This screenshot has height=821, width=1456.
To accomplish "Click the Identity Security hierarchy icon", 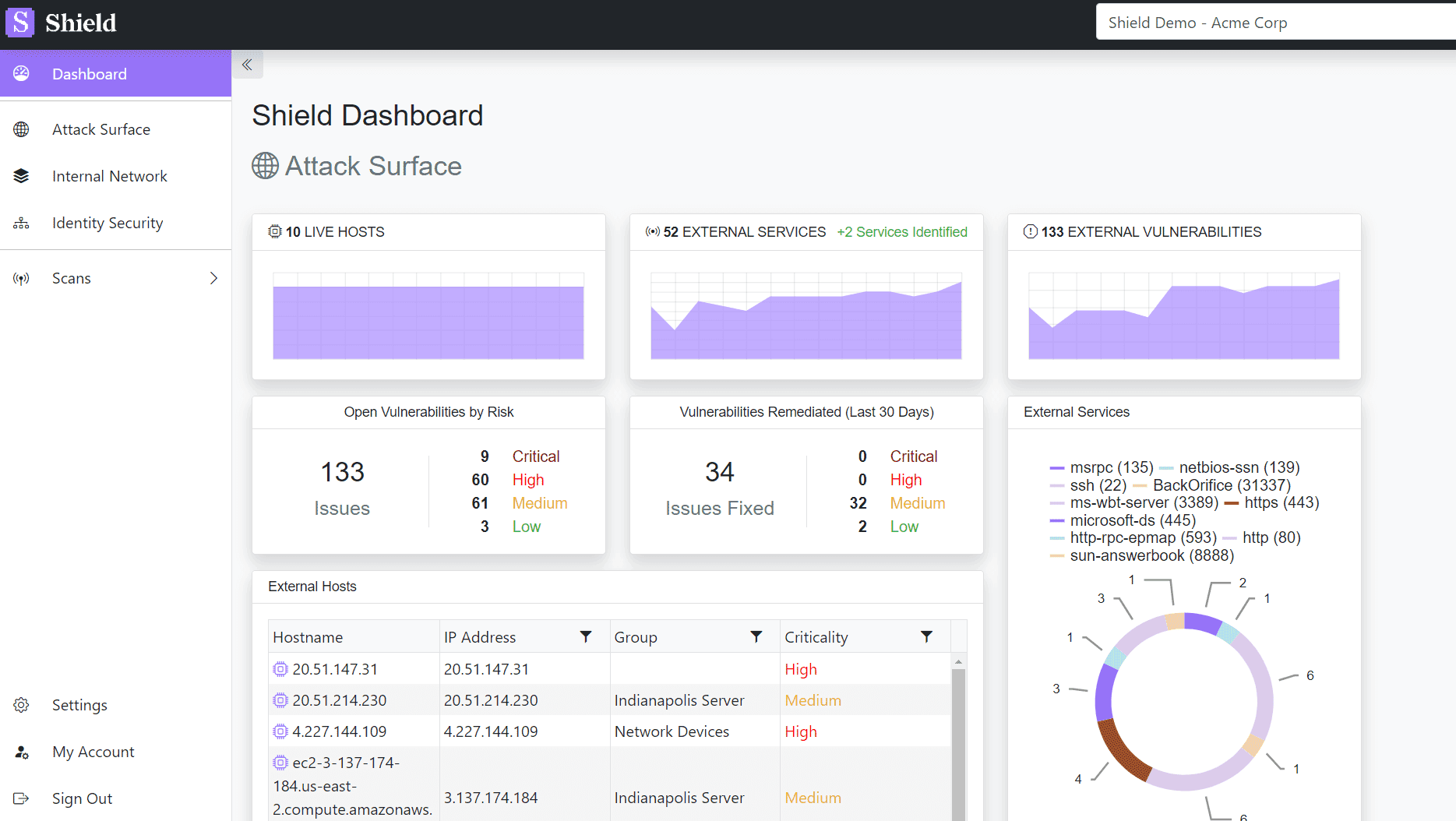I will pyautogui.click(x=22, y=224).
